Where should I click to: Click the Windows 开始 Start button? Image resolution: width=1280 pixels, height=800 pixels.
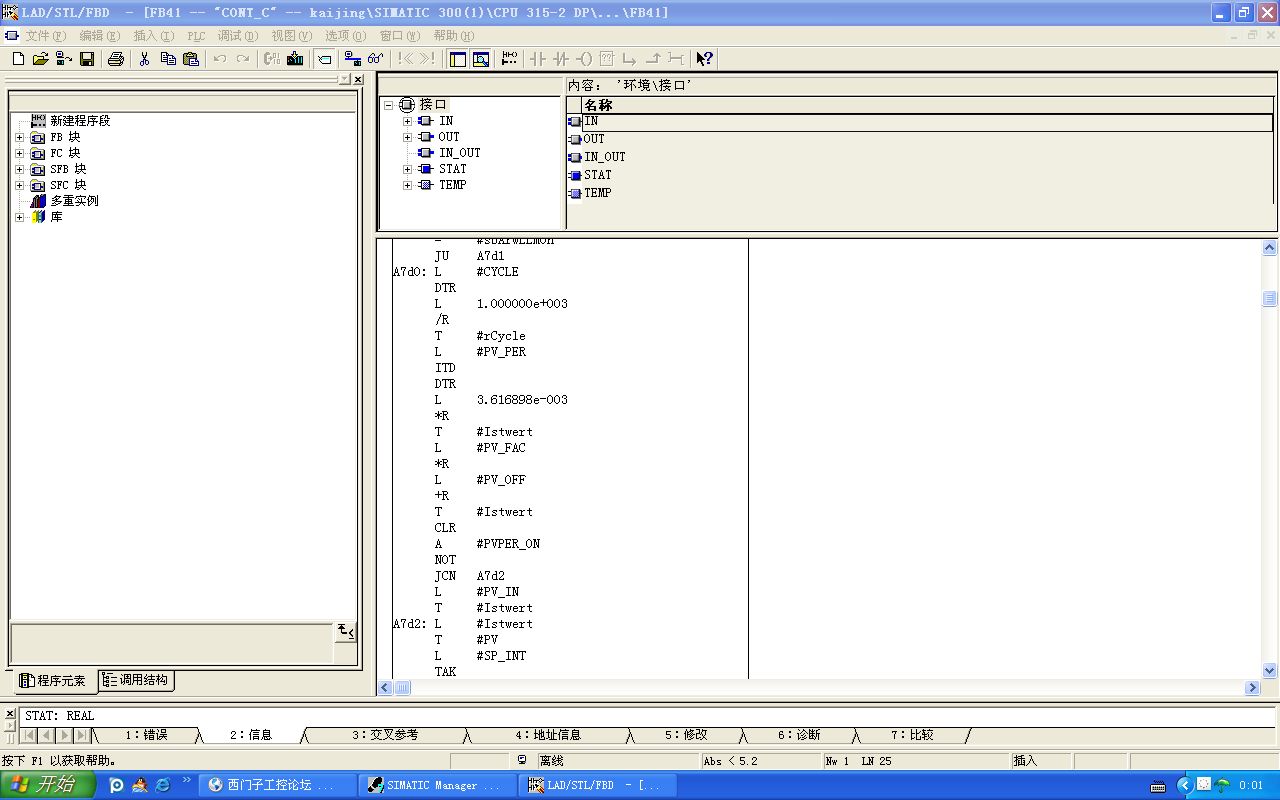[x=47, y=785]
